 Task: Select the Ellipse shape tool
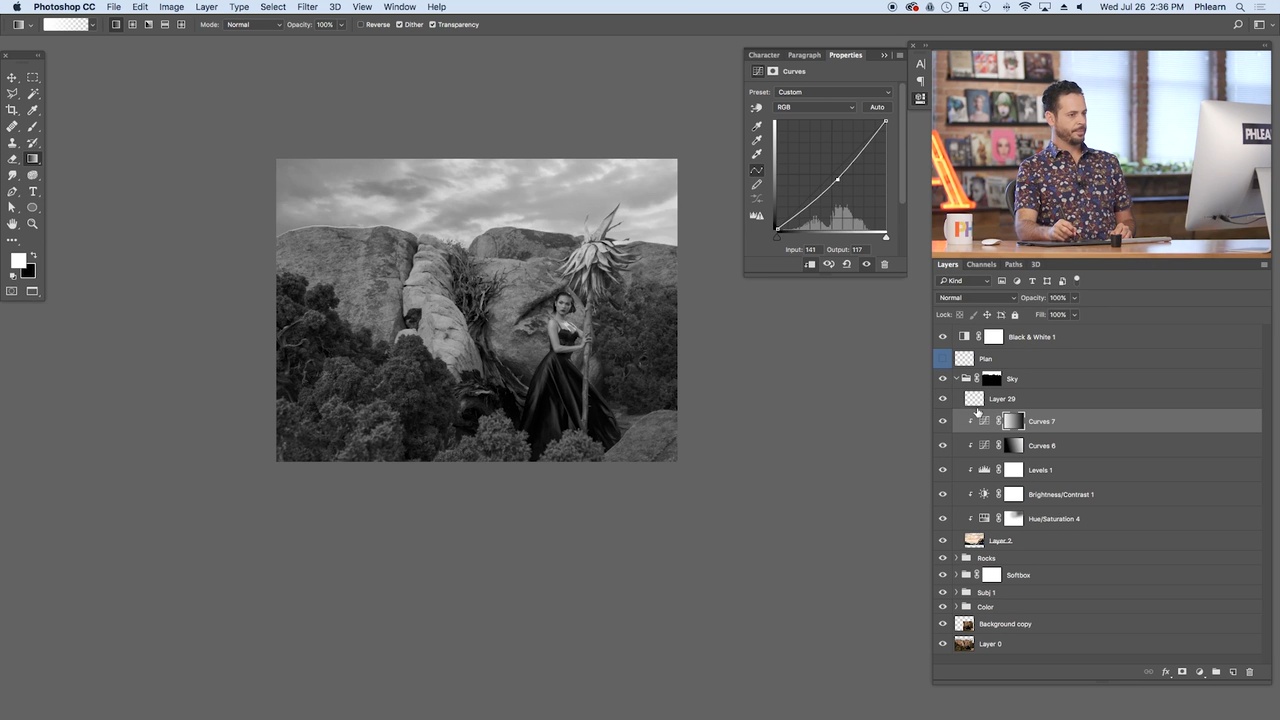point(33,208)
